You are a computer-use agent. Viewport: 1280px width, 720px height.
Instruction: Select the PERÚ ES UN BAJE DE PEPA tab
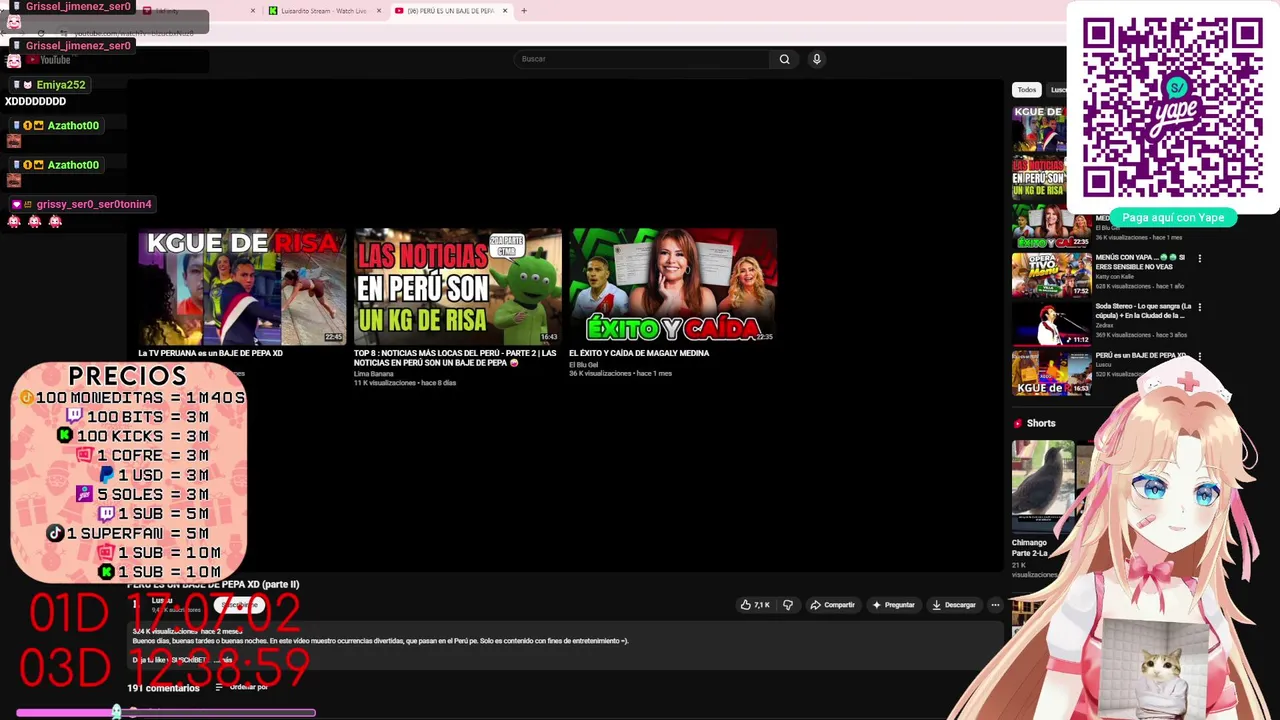451,11
